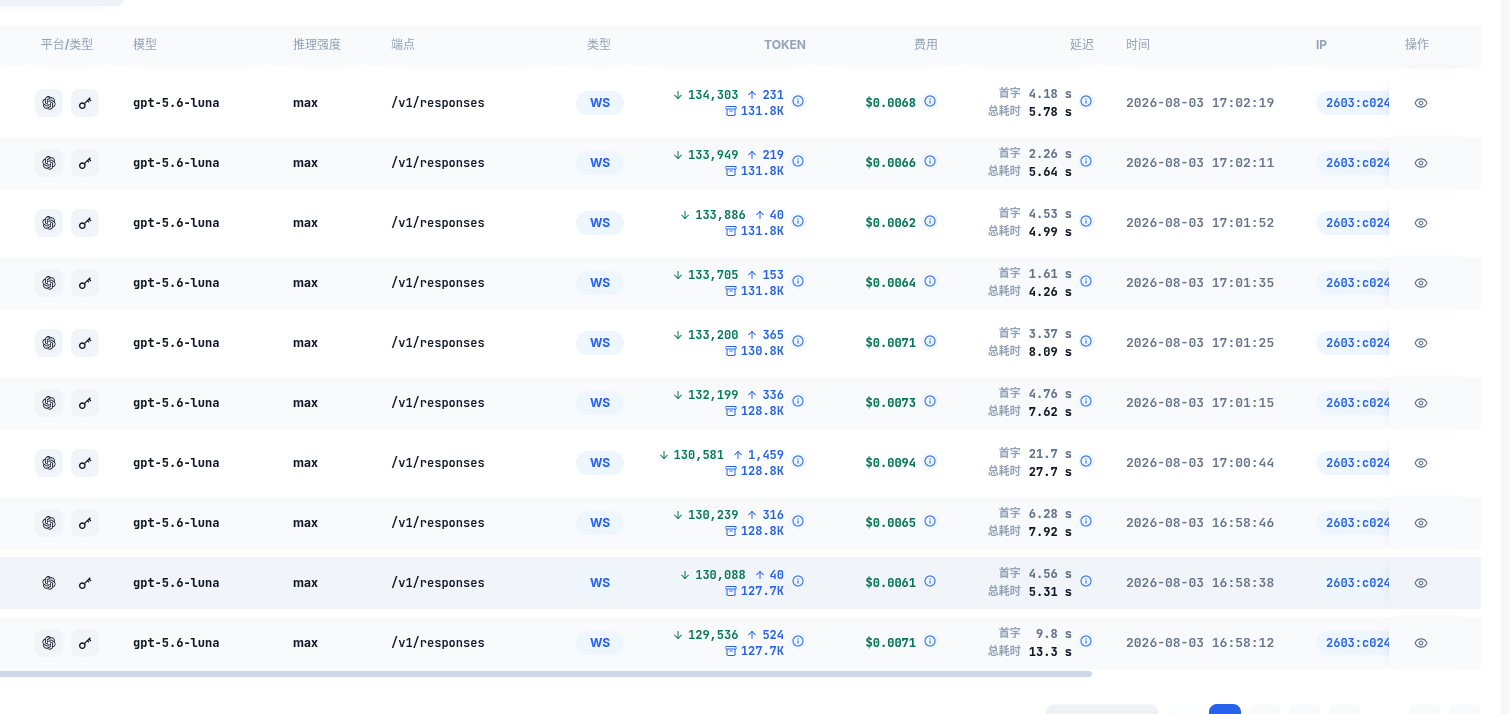Open cost info icon next to $0.0061
This screenshot has width=1509, height=714.
(930, 581)
